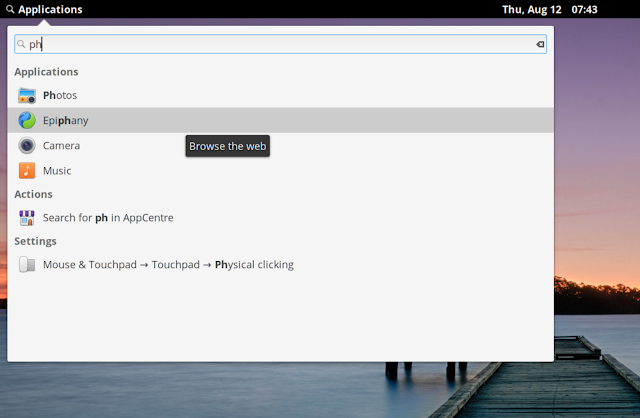Click the Camera lens icon
The width and height of the screenshot is (640, 418).
[x=27, y=146]
